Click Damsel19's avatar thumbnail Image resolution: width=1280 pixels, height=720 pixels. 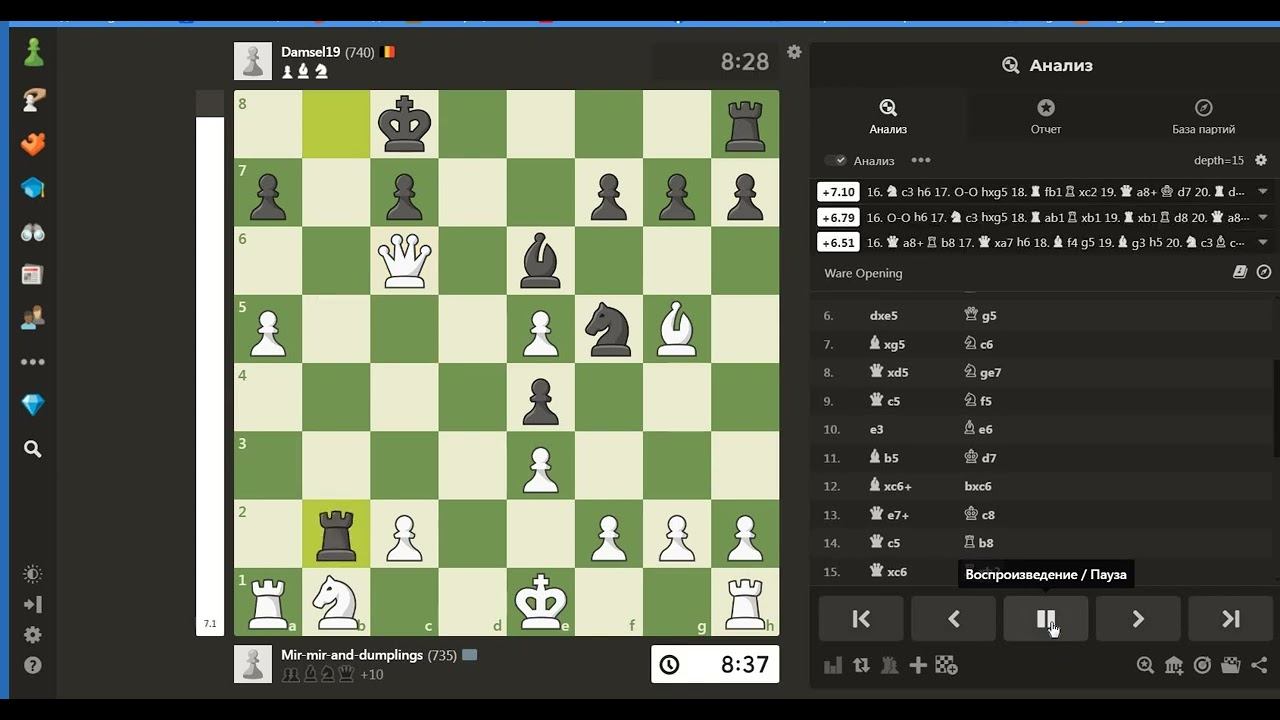[253, 61]
